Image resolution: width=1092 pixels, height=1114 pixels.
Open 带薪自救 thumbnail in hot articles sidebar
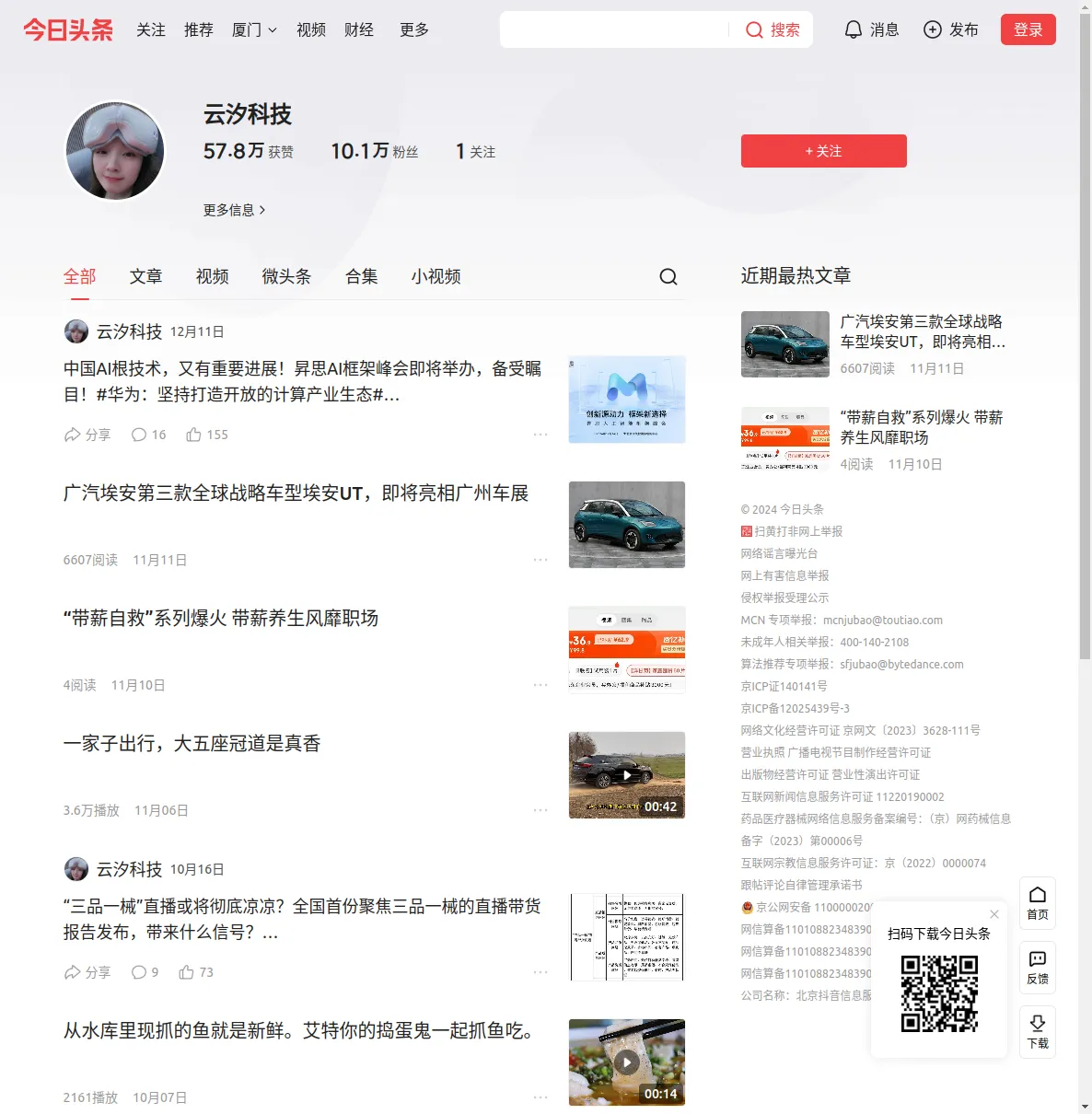785,440
